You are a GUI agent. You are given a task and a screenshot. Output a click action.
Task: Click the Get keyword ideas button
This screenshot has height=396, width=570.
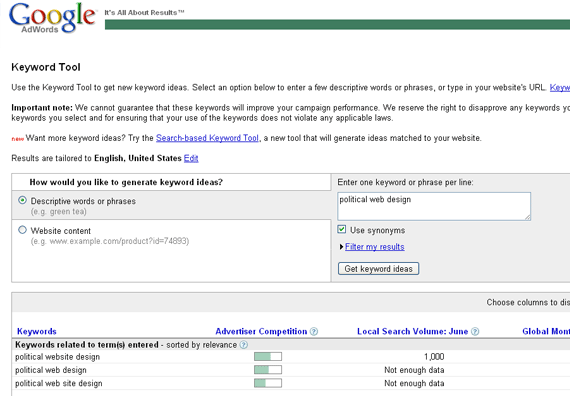click(378, 269)
